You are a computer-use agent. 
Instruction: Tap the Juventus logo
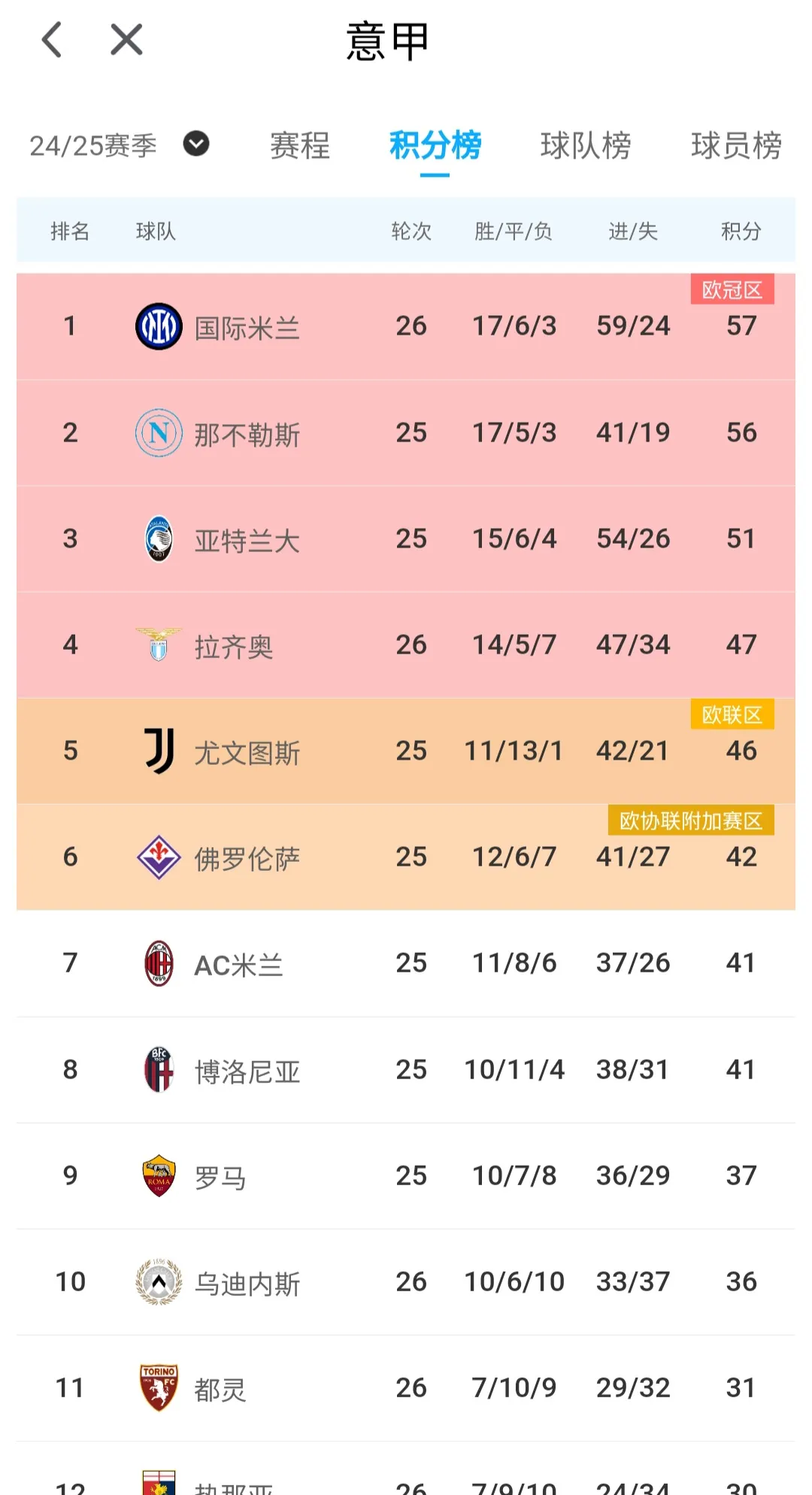pos(159,751)
